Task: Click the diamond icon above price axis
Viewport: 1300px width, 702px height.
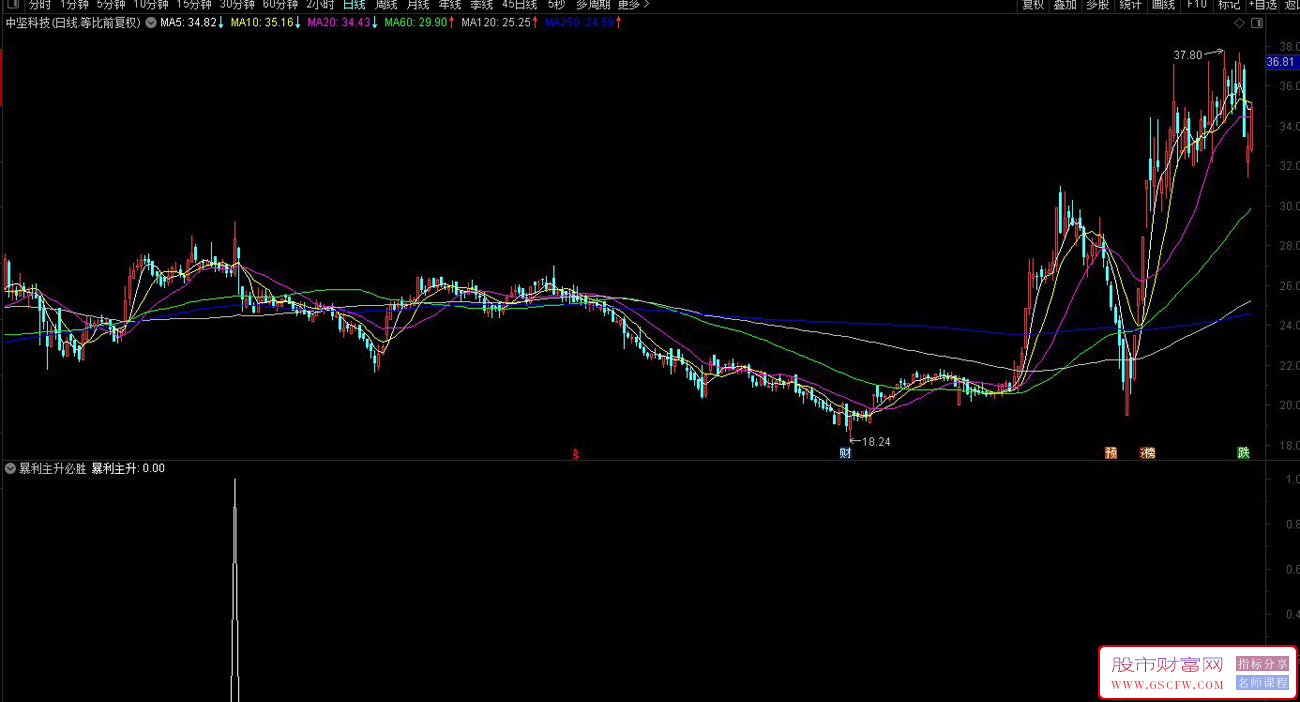Action: click(x=1240, y=22)
